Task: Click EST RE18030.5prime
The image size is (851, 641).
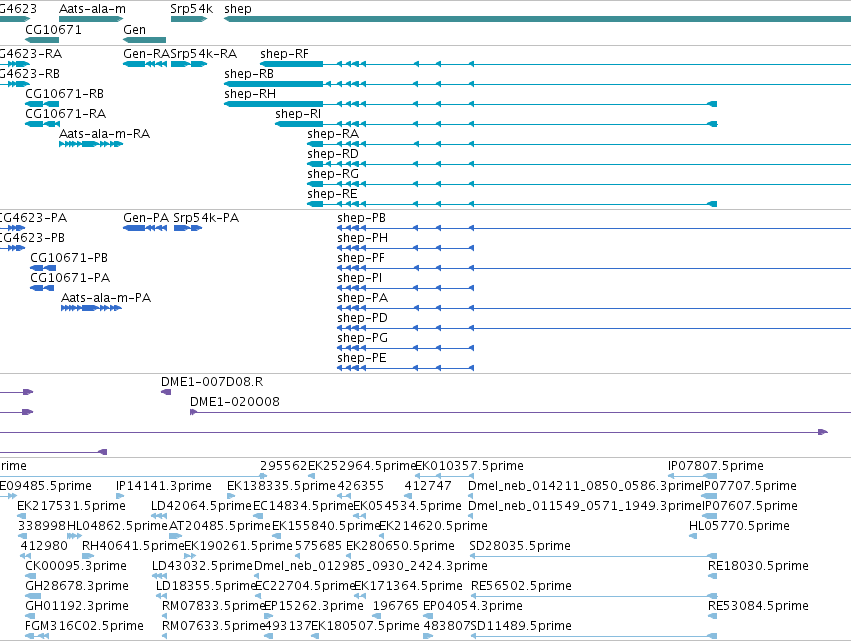Action: pos(758,566)
